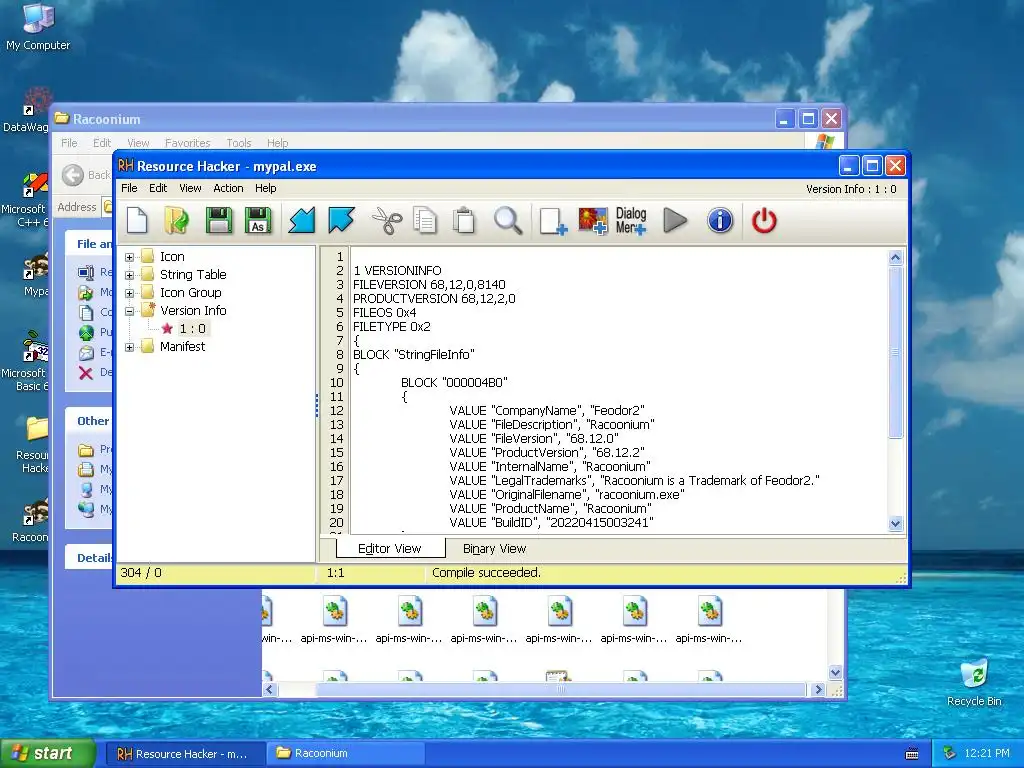Expand the Icon Group tree node
The image size is (1024, 768).
point(129,293)
